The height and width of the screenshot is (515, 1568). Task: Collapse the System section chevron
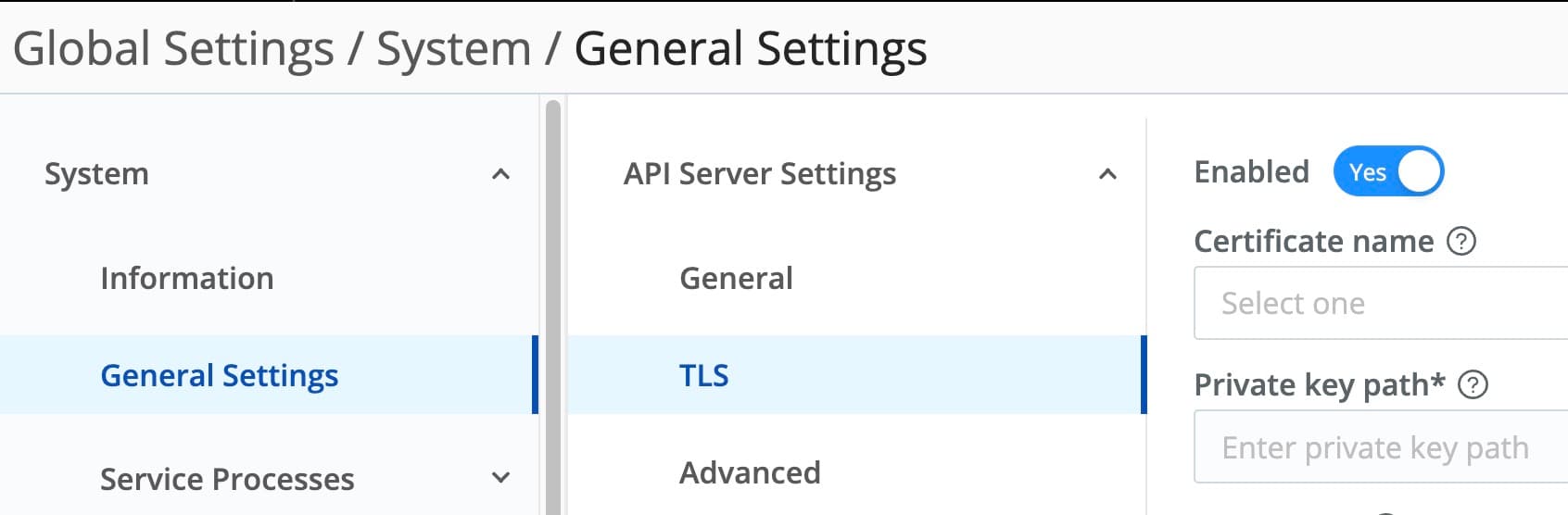point(500,174)
